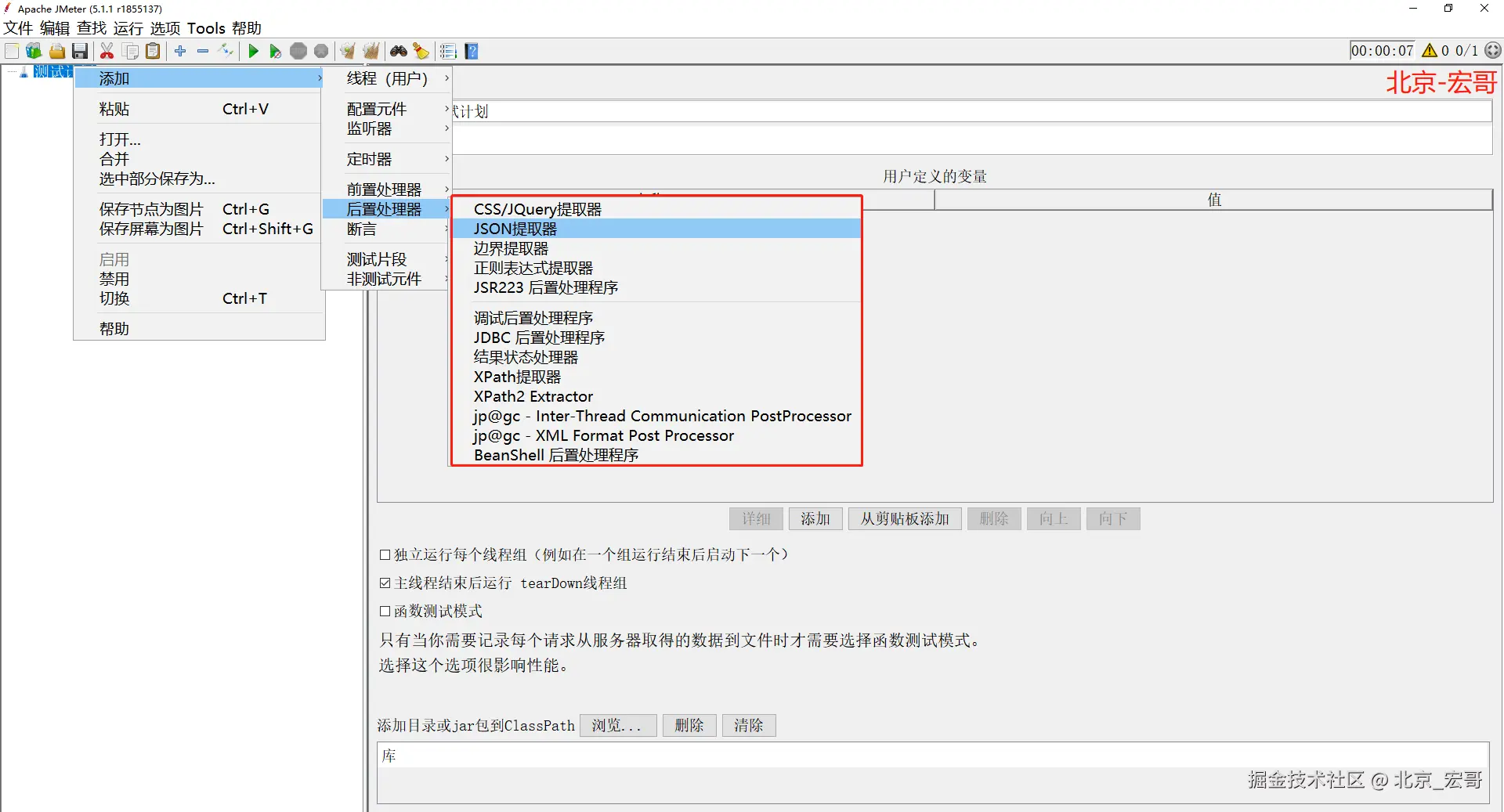This screenshot has width=1504, height=812.
Task: Open the Tools menu
Action: coord(206,28)
